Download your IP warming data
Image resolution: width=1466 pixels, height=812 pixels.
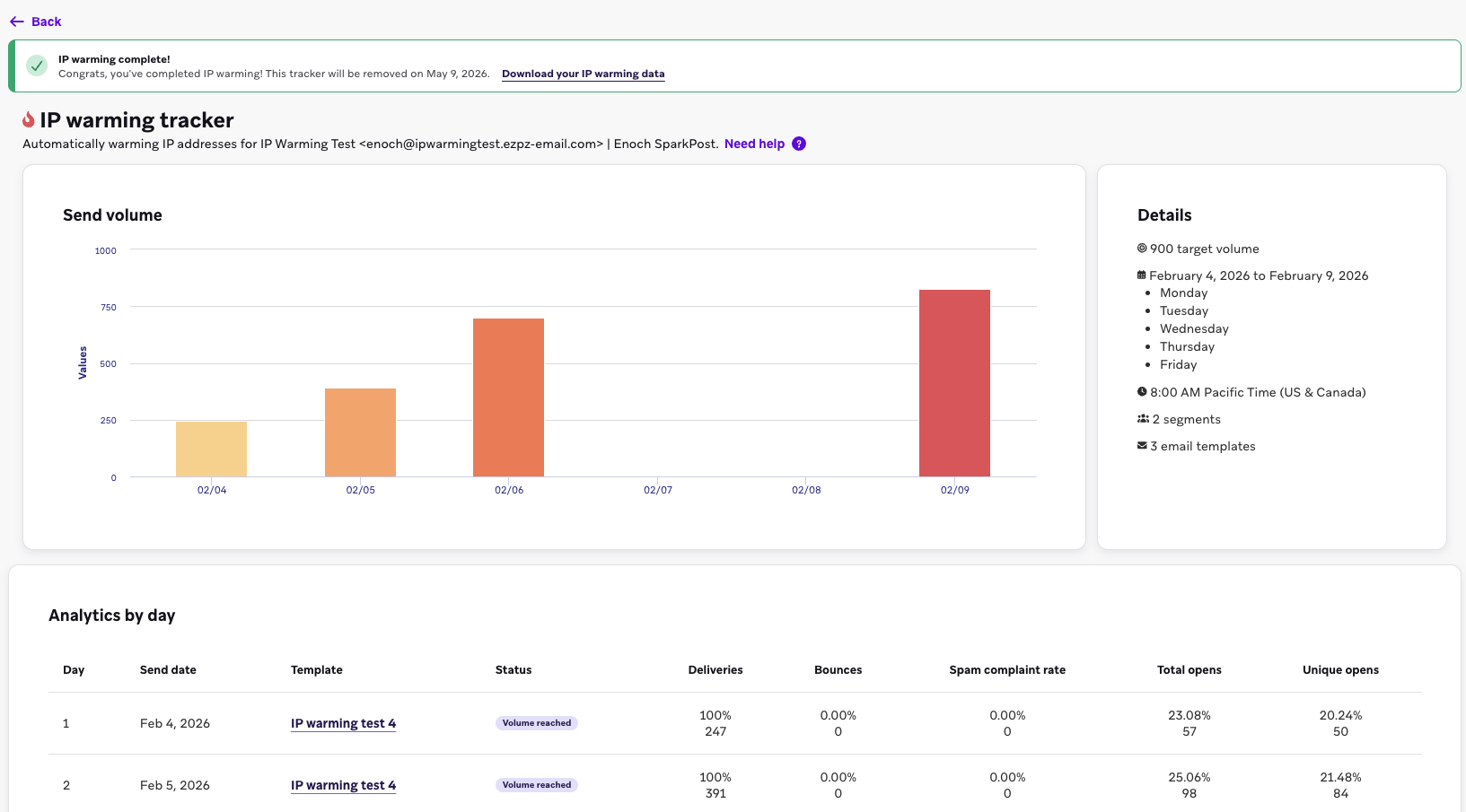pos(583,74)
